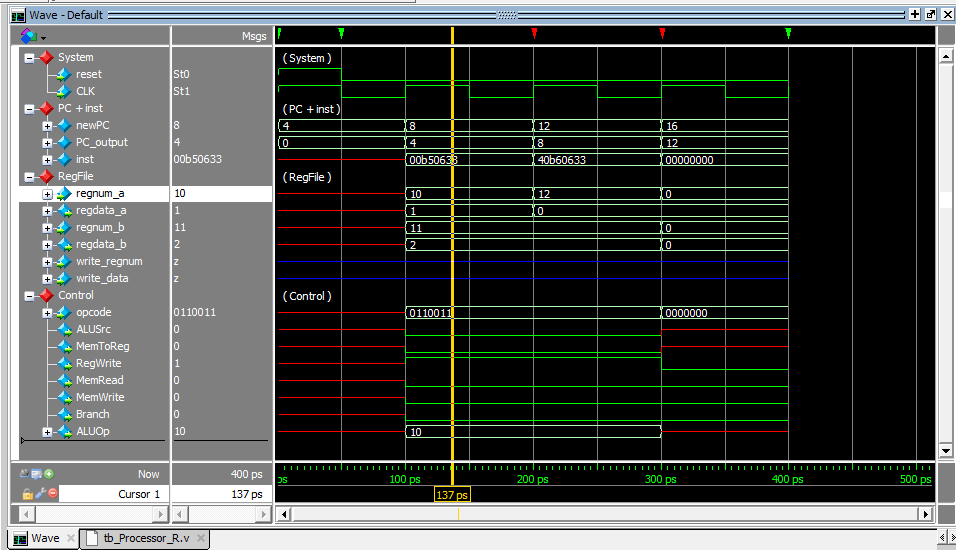Close the tb_Processor_R.v tab
This screenshot has width=956, height=550.
201,538
